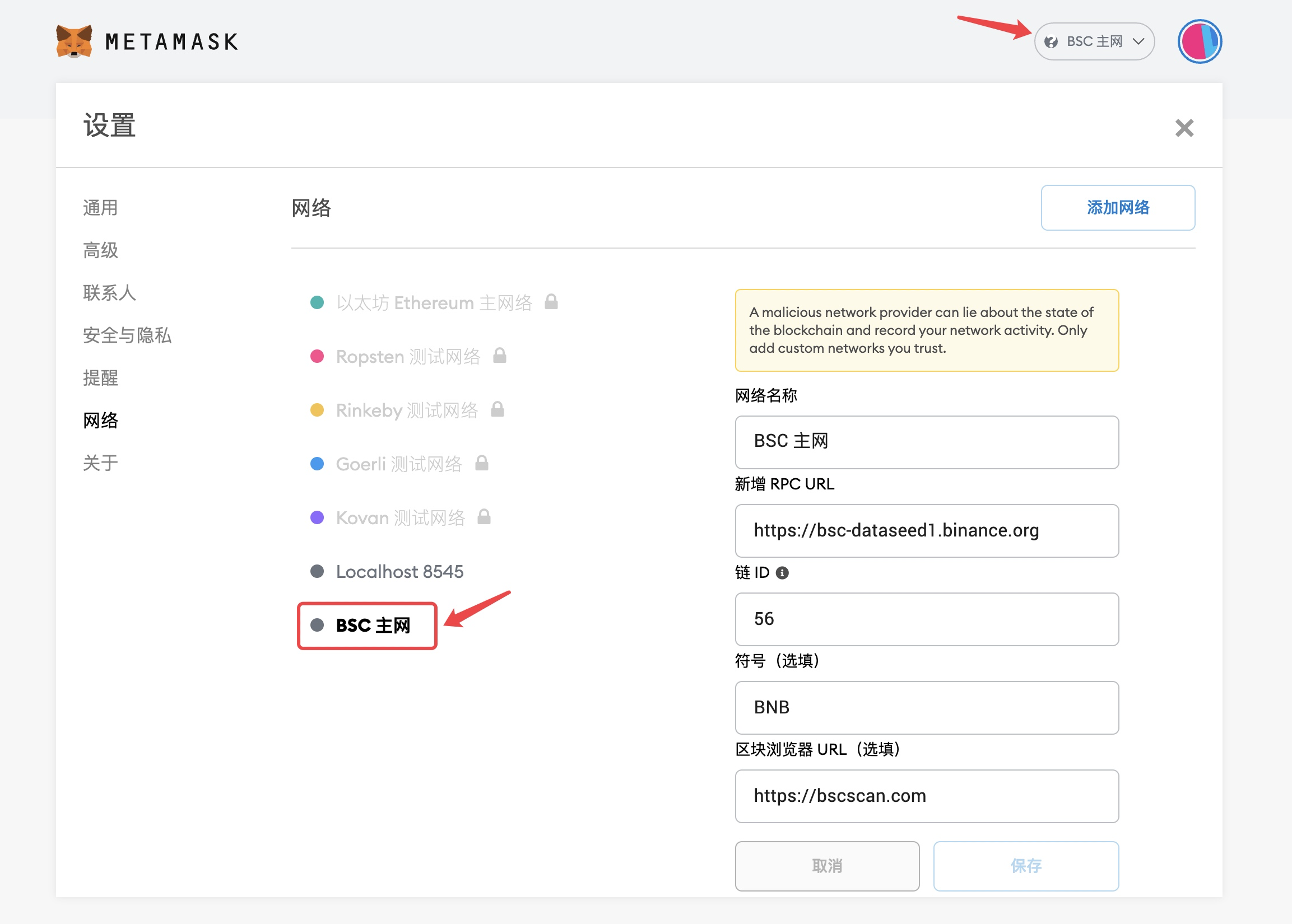Click the METAMASK wordmark text
Viewport: 1292px width, 924px height.
pyautogui.click(x=171, y=42)
